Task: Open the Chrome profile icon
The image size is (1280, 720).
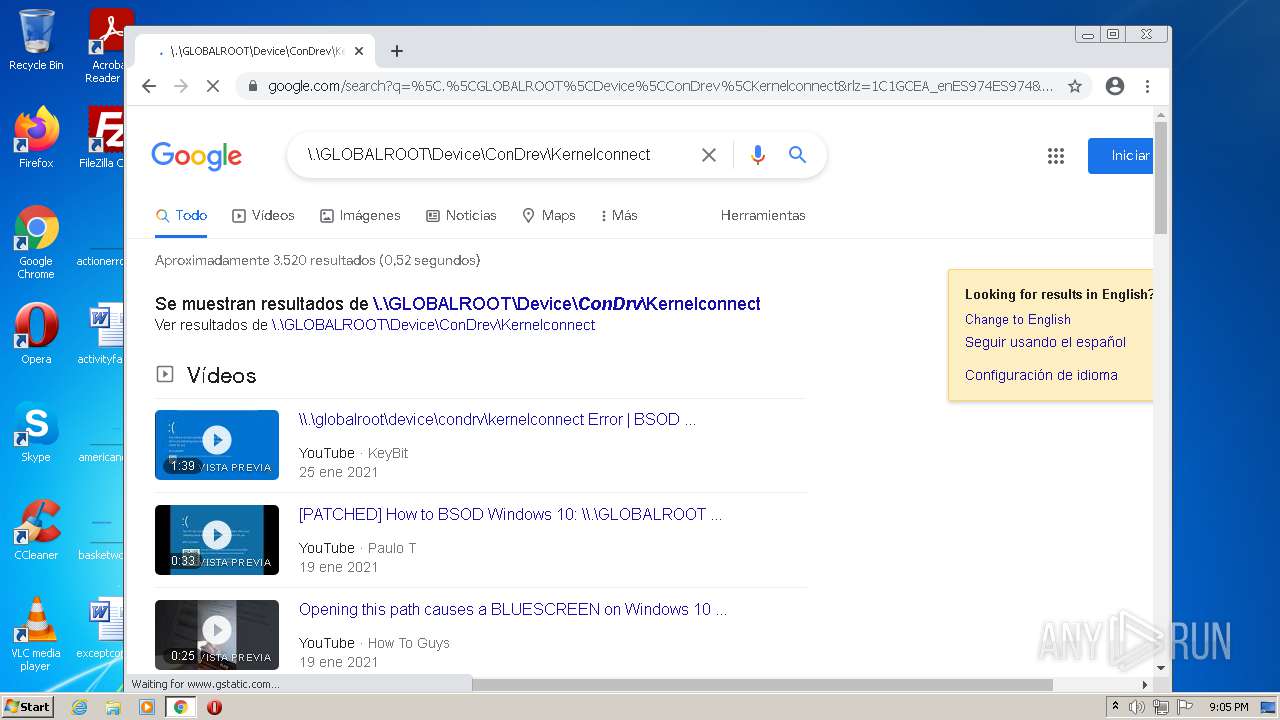Action: click(x=1115, y=86)
